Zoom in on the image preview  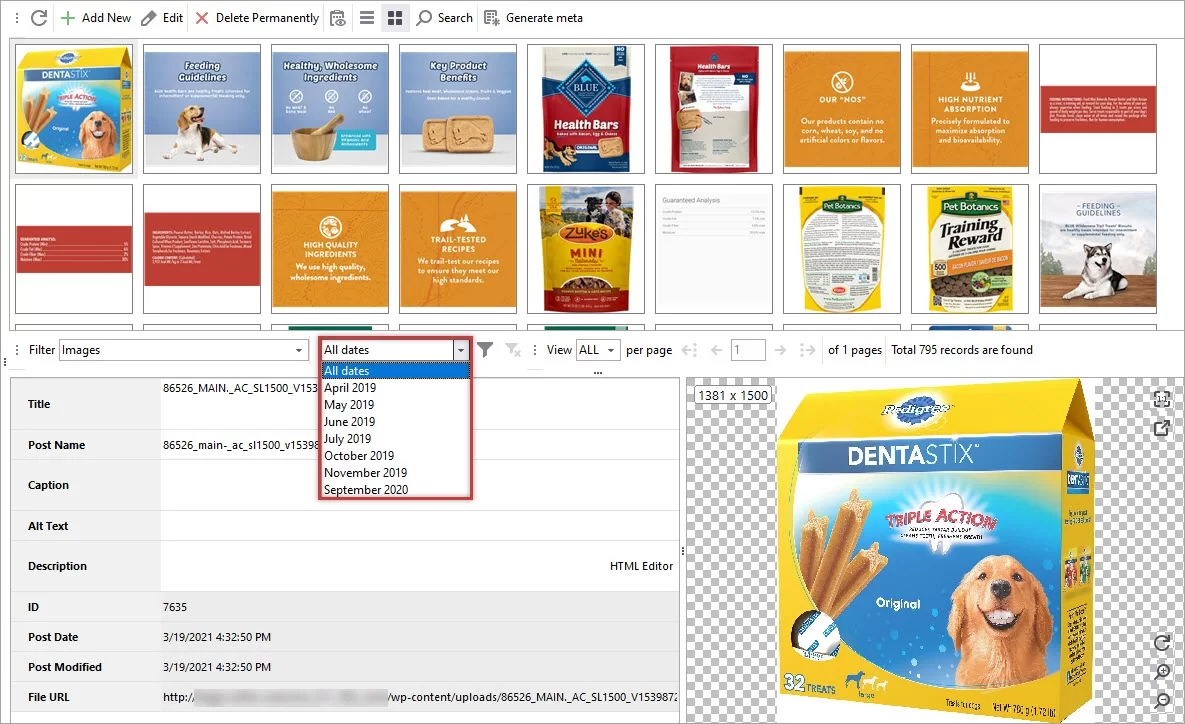pyautogui.click(x=1162, y=670)
